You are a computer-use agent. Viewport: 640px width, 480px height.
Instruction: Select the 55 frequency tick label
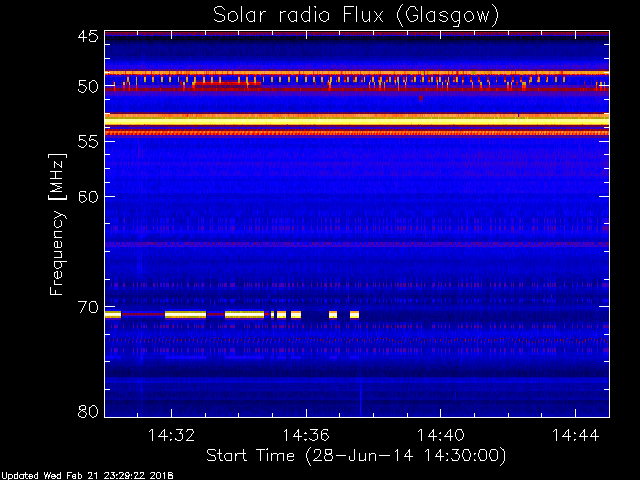pos(88,142)
